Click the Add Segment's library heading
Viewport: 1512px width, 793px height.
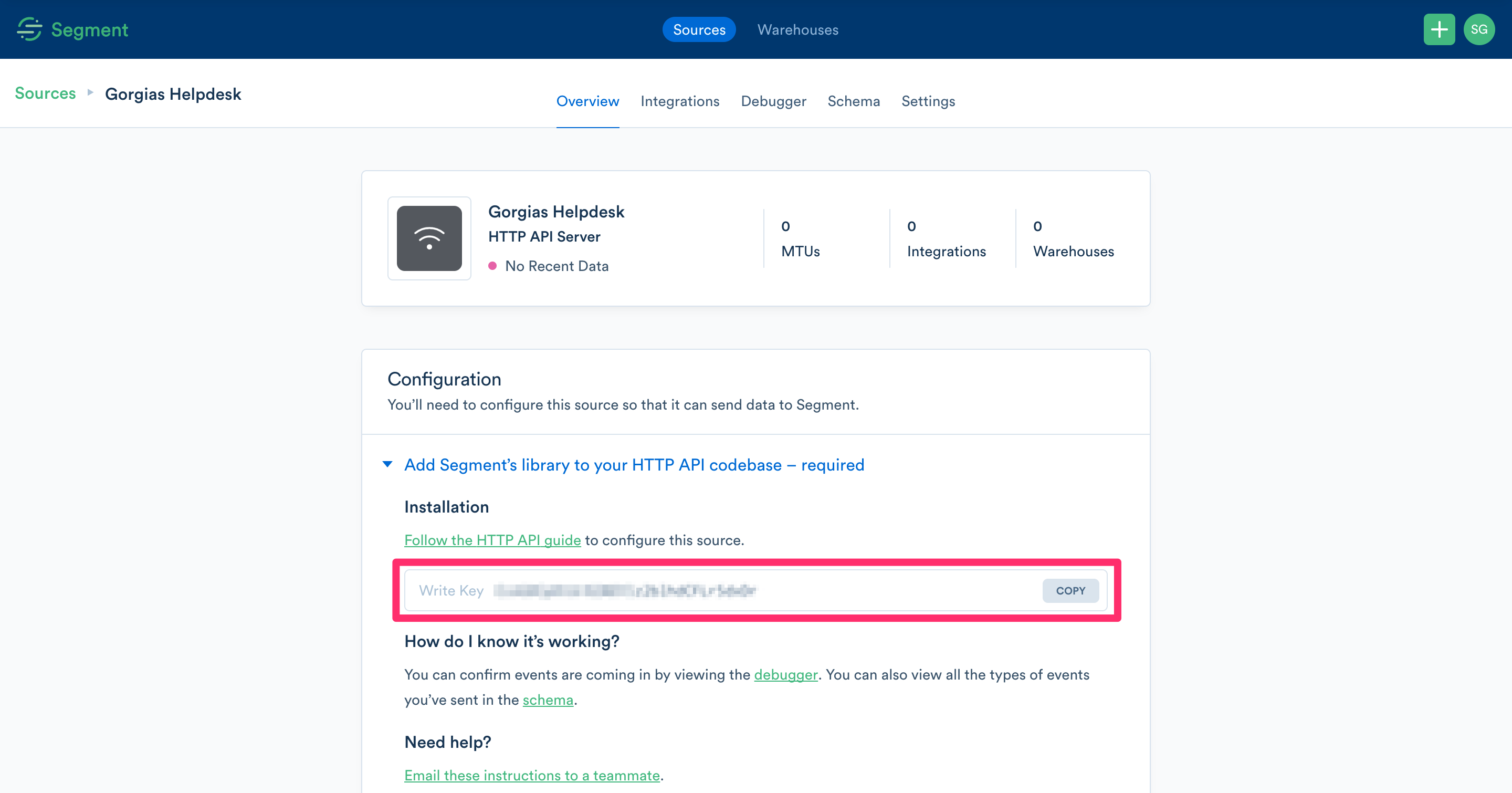click(634, 465)
